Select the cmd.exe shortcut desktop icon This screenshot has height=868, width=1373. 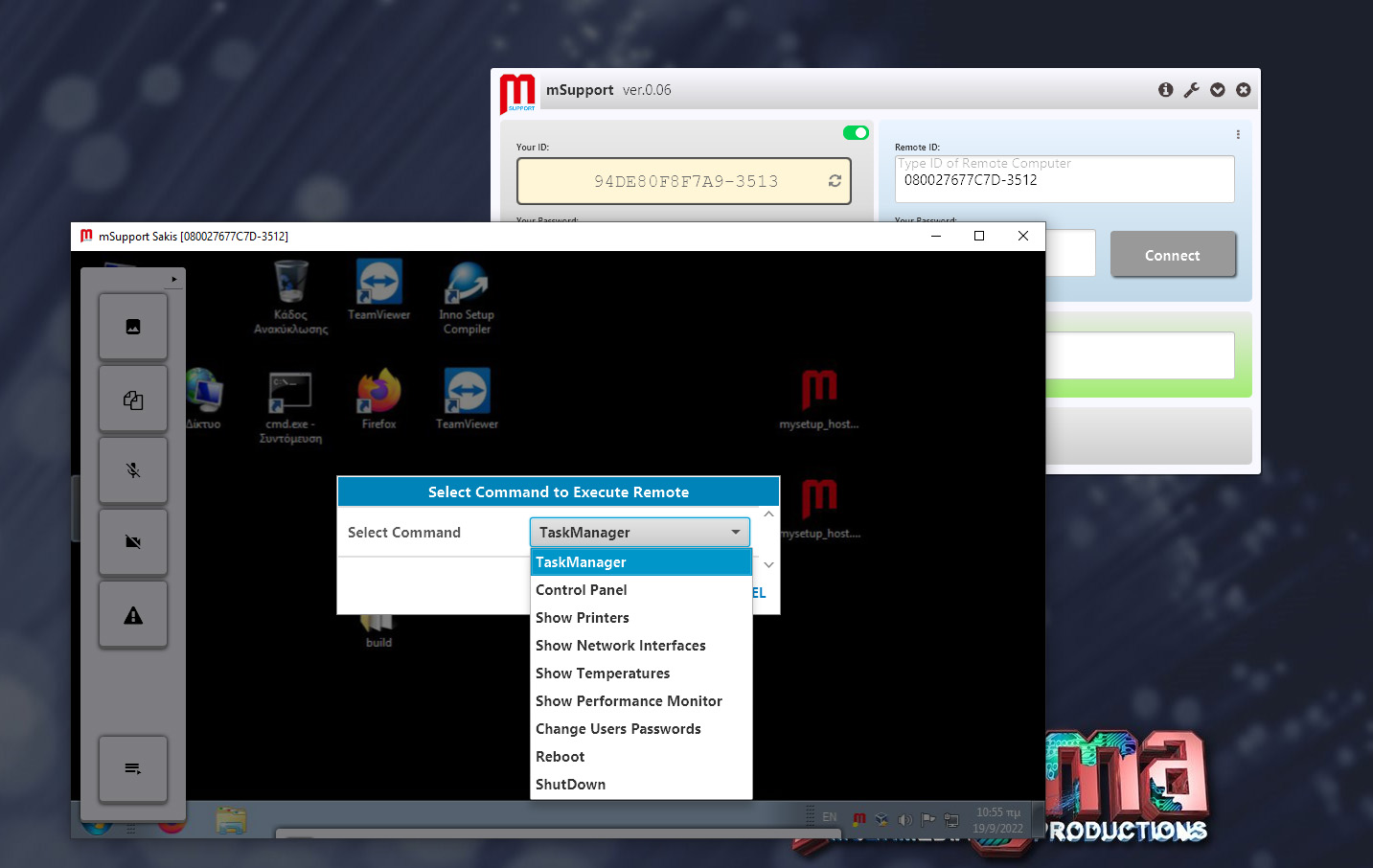[290, 407]
